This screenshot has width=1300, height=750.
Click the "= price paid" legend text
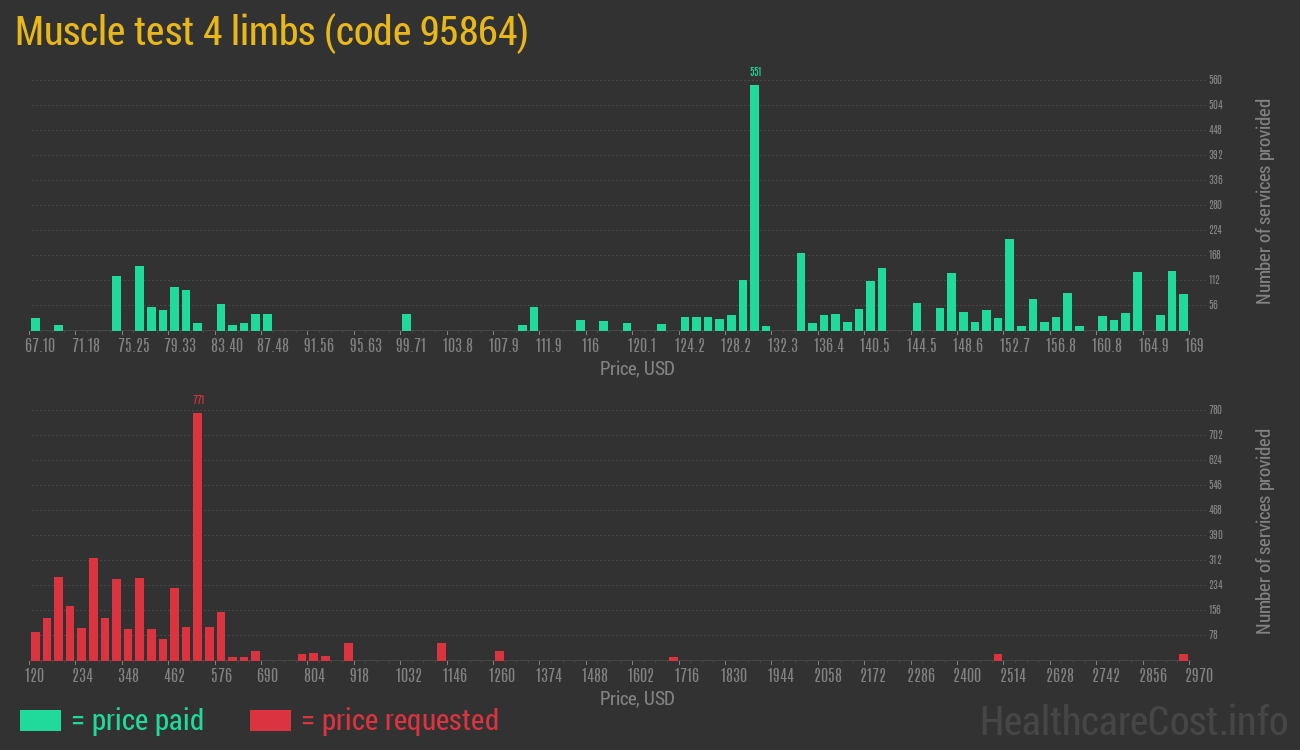[137, 720]
